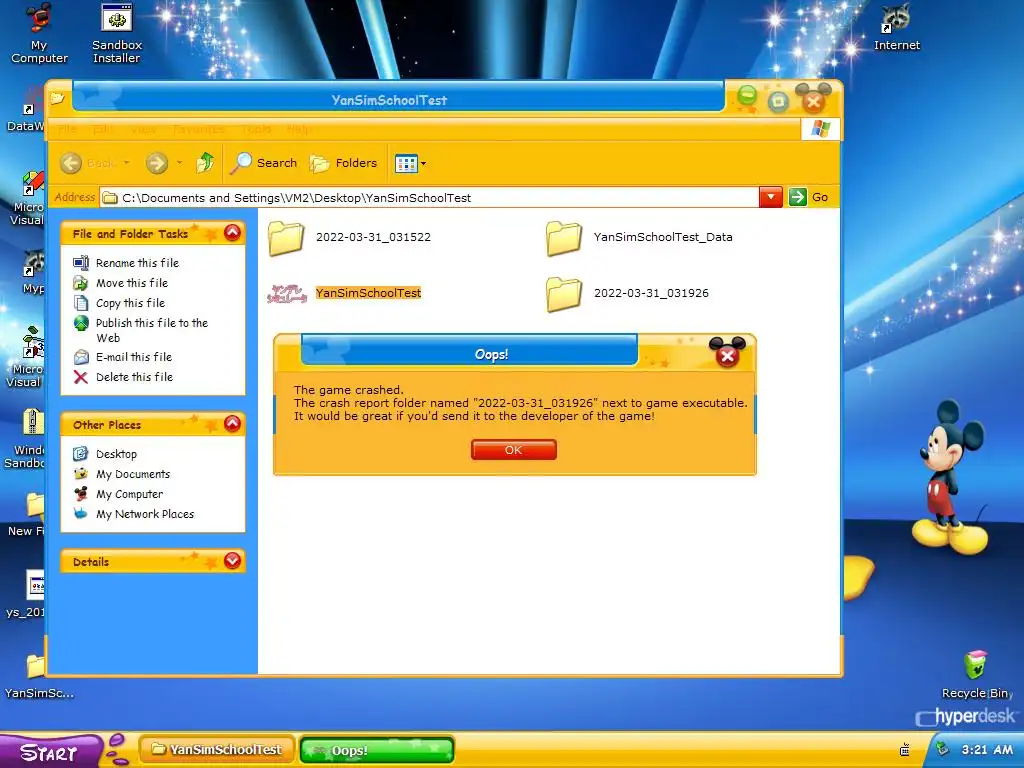The height and width of the screenshot is (768, 1024).
Task: Click the Copy this file link
Action: point(131,303)
